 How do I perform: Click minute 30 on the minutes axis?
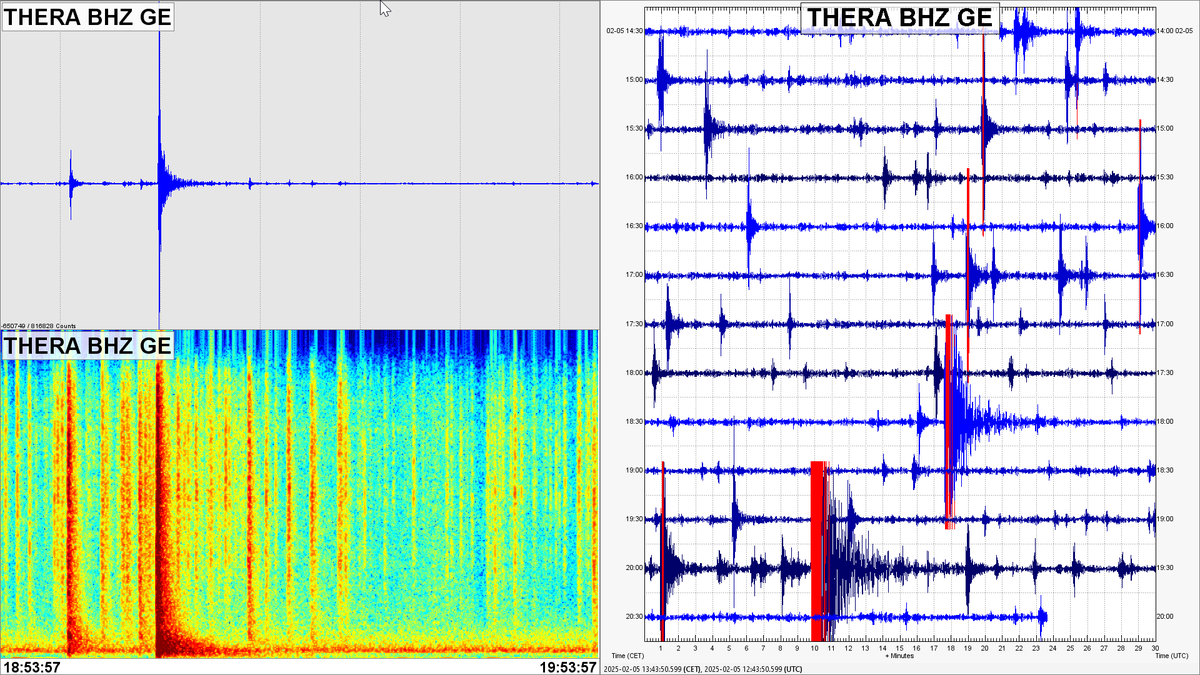[1155, 648]
